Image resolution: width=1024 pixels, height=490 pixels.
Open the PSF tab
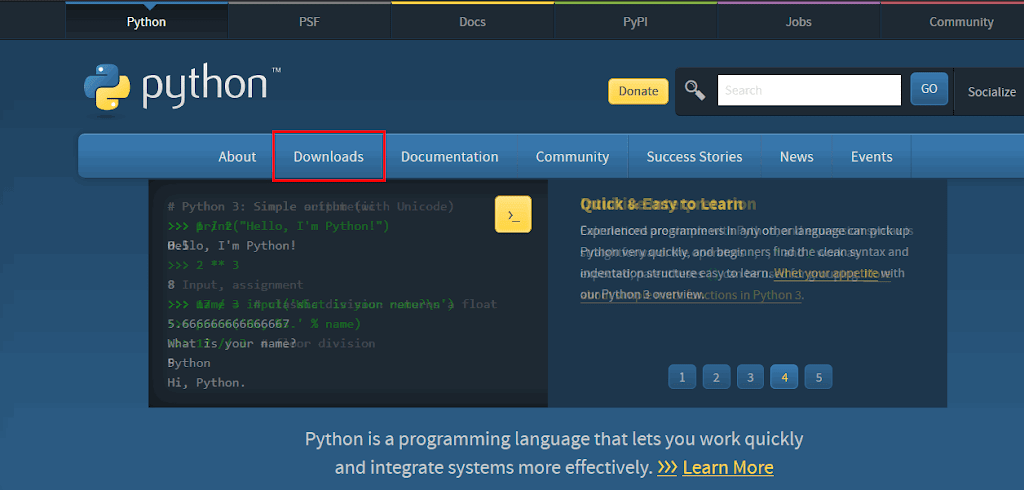point(310,22)
